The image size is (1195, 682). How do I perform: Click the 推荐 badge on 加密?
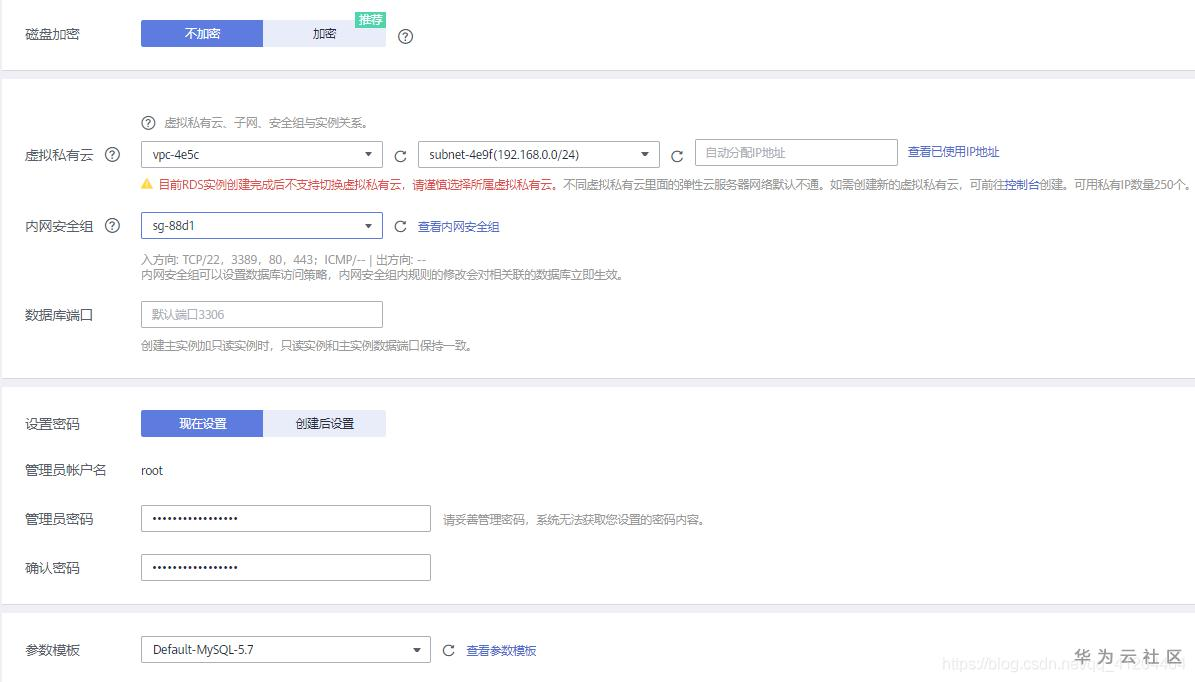click(x=370, y=20)
